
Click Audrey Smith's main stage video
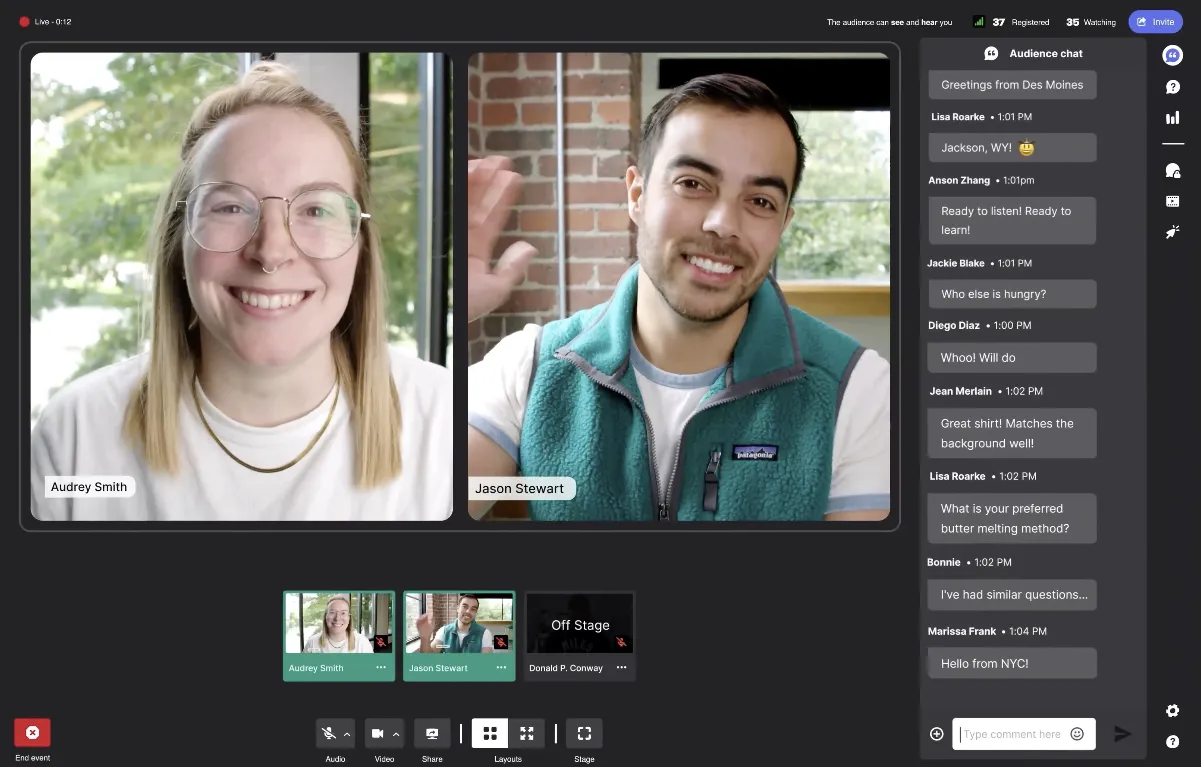(x=242, y=286)
